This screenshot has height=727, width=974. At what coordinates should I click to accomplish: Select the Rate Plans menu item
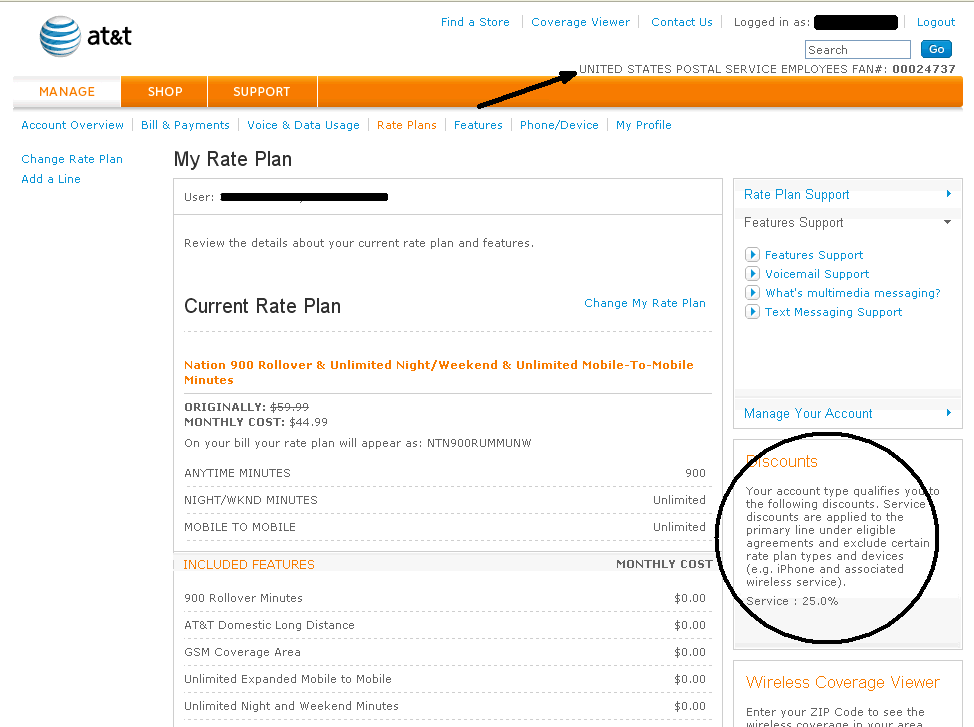pyautogui.click(x=407, y=125)
